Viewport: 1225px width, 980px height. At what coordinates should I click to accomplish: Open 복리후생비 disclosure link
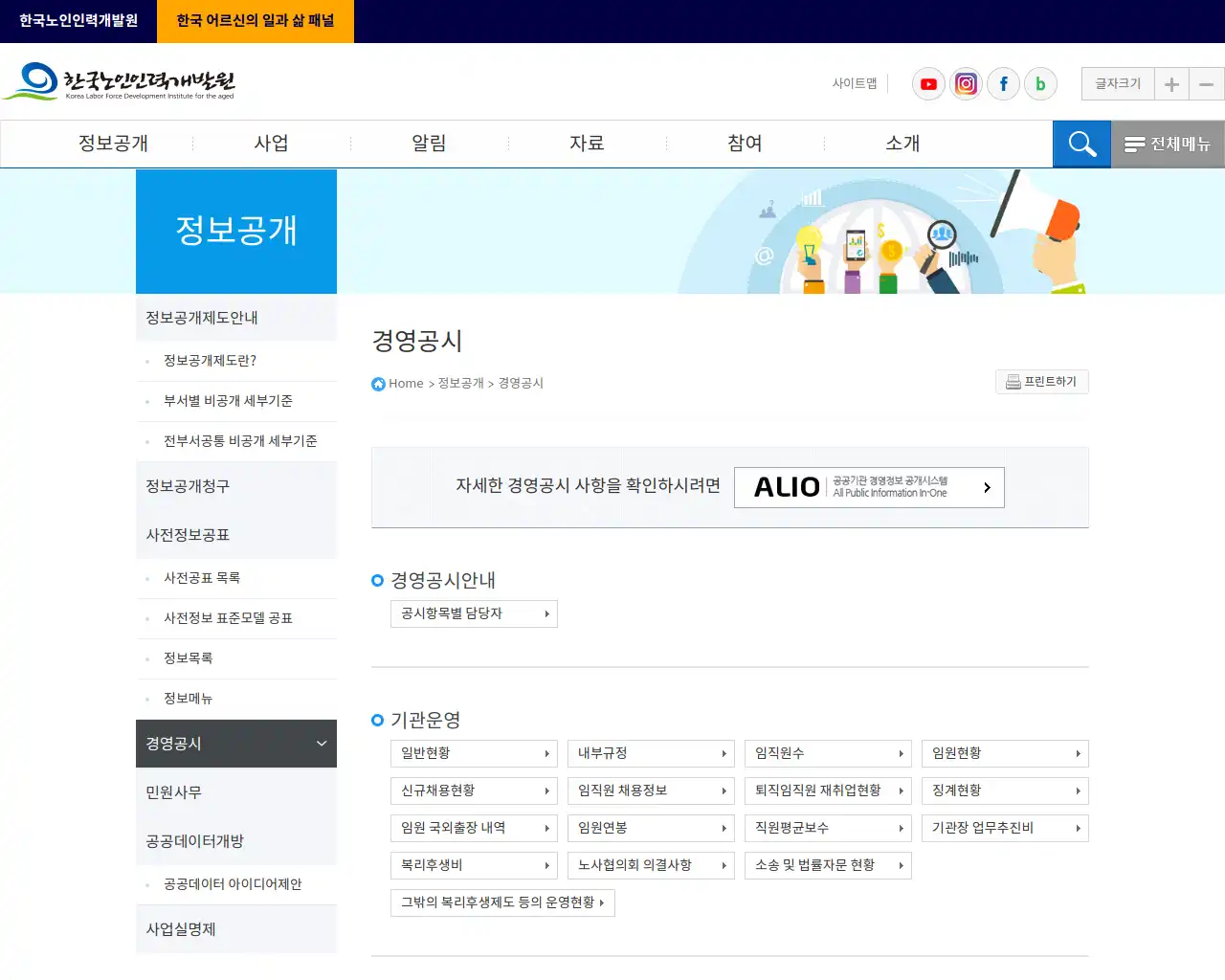pyautogui.click(x=474, y=865)
